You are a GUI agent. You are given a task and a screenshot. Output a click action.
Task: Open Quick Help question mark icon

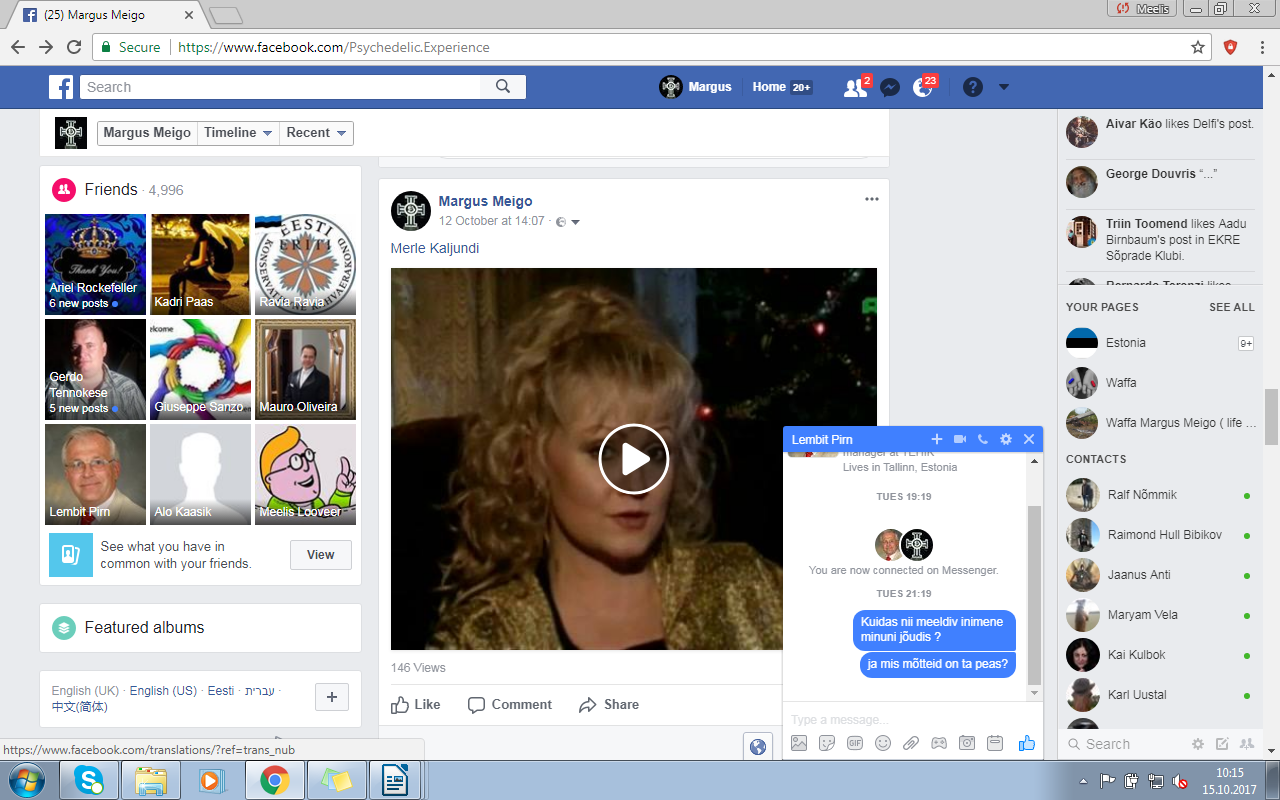(973, 87)
